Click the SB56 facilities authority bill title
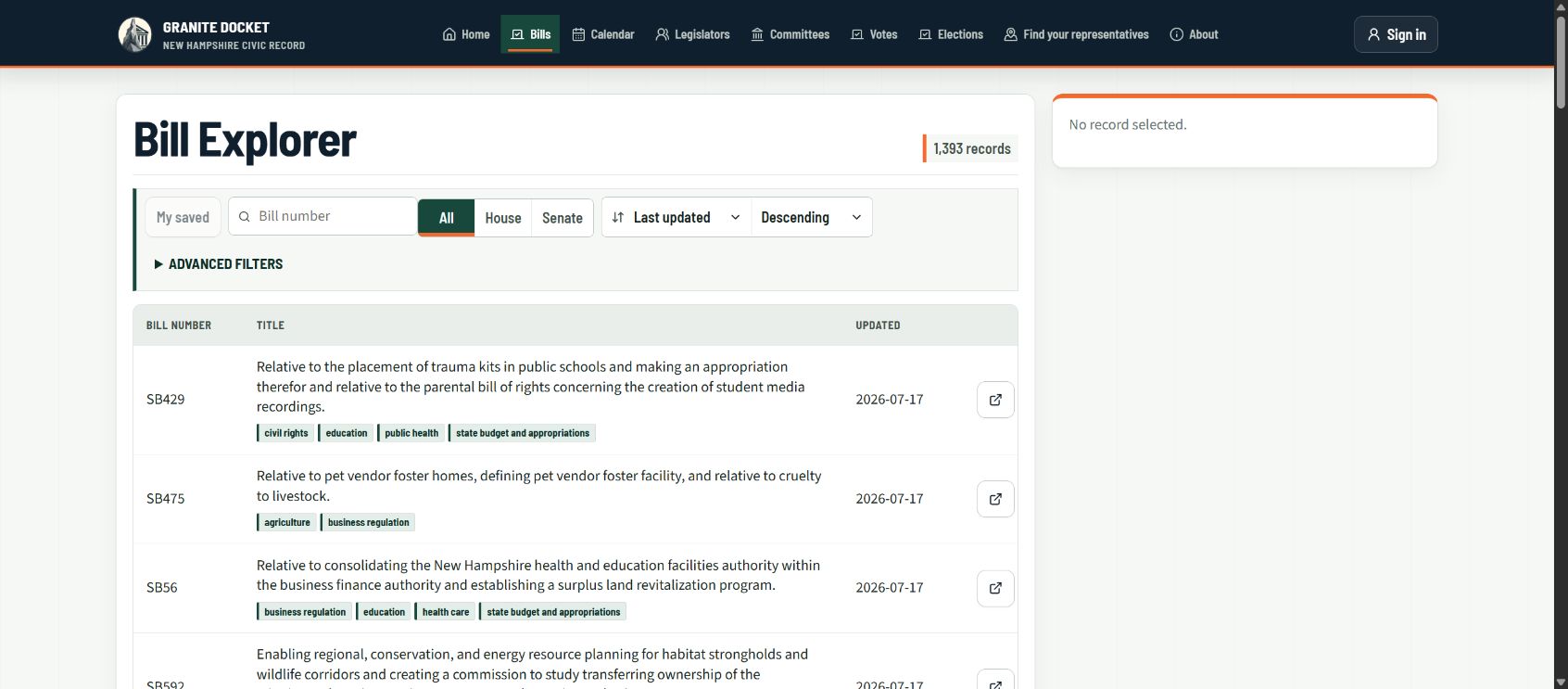Image resolution: width=1568 pixels, height=689 pixels. (538, 575)
